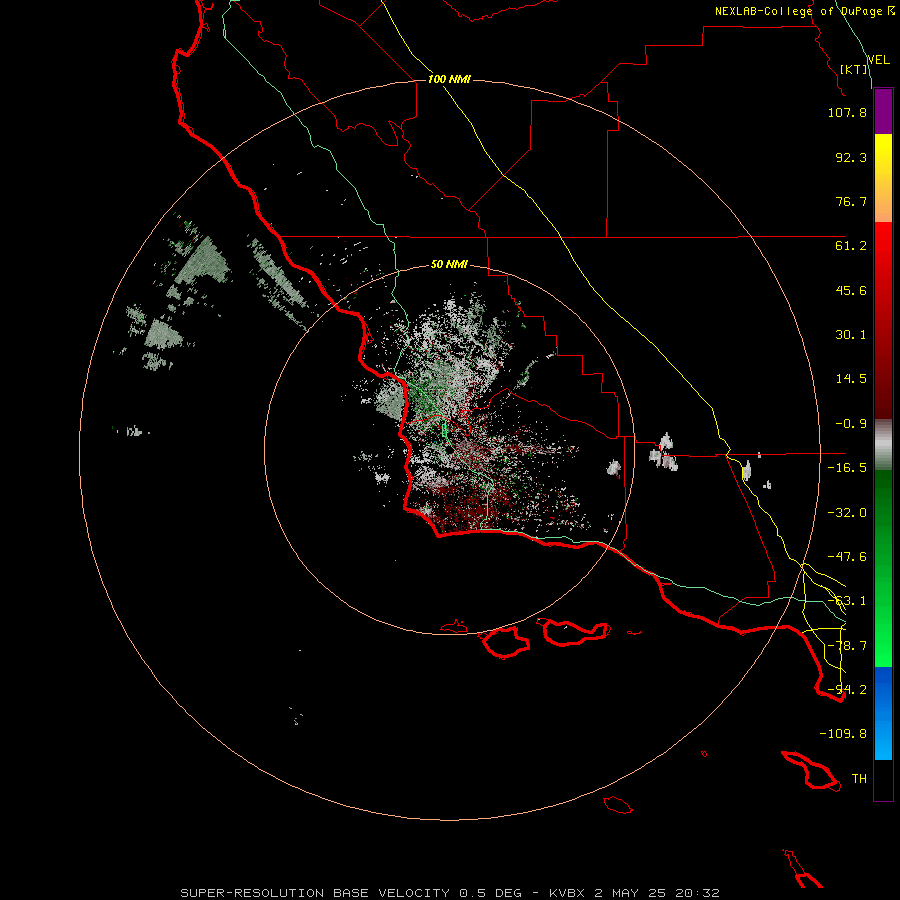This screenshot has width=900, height=900.
Task: Click the bright green segment of color bar
Action: click(883, 568)
